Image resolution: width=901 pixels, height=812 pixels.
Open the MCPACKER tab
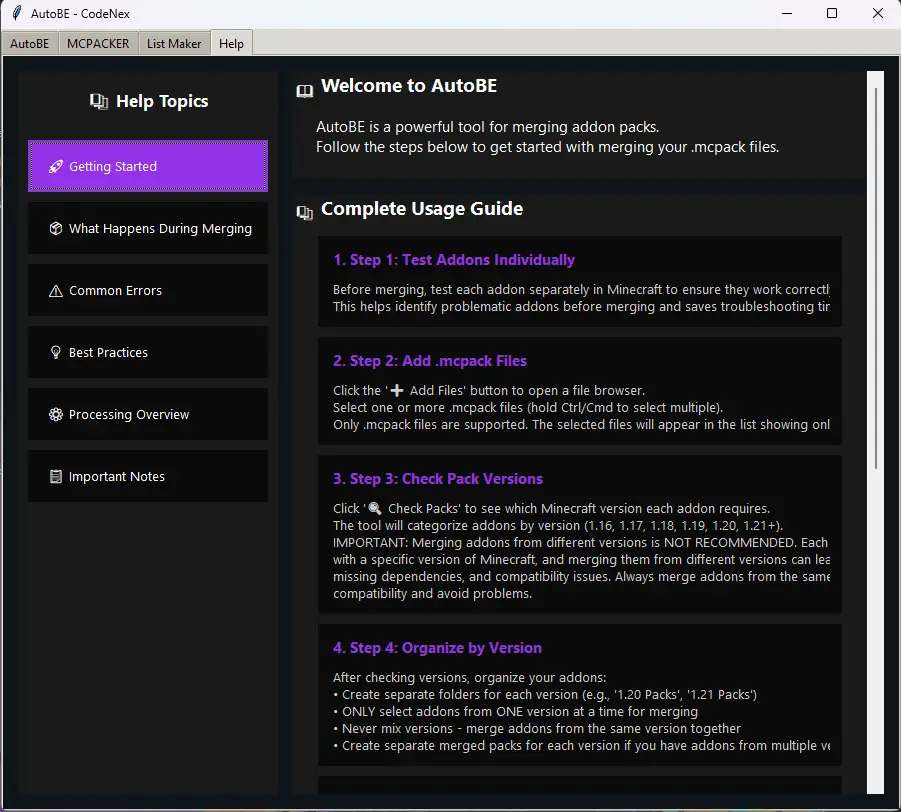point(98,44)
